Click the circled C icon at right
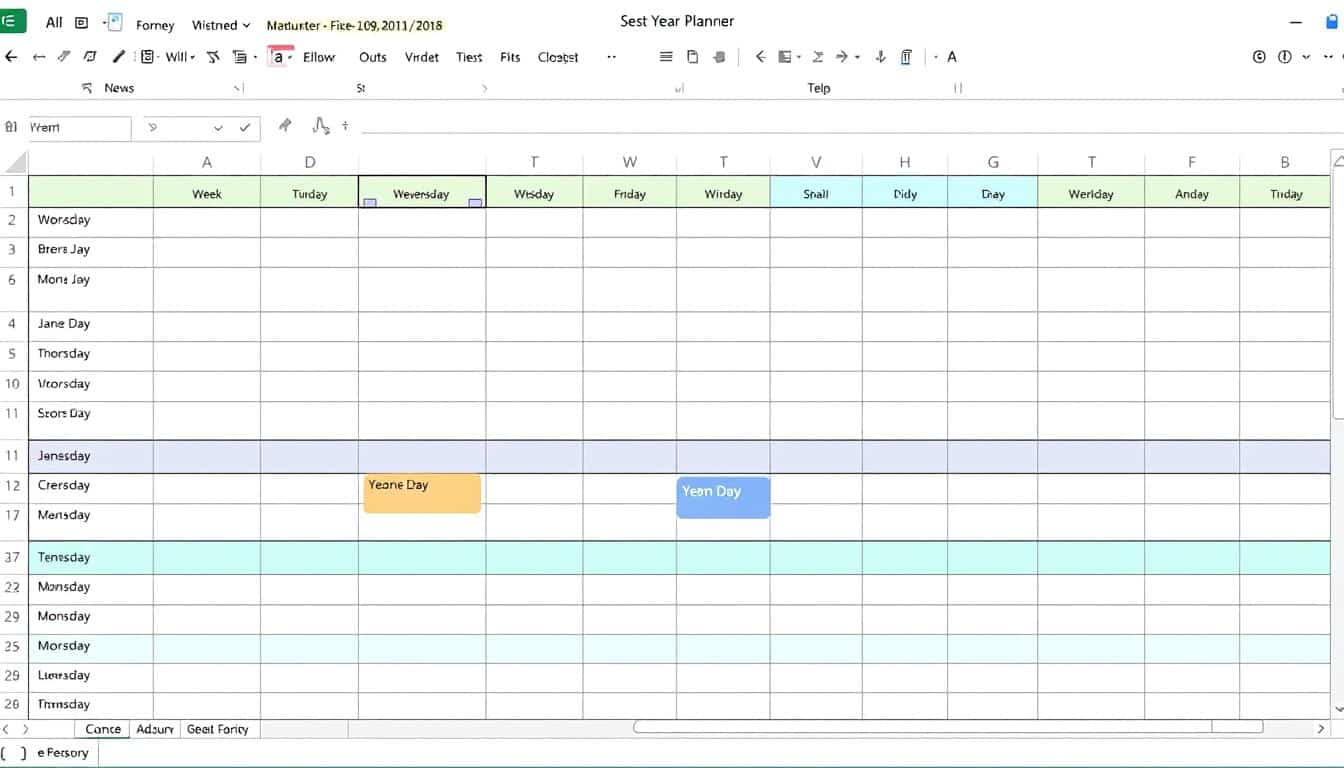This screenshot has width=1344, height=768. click(x=1259, y=57)
